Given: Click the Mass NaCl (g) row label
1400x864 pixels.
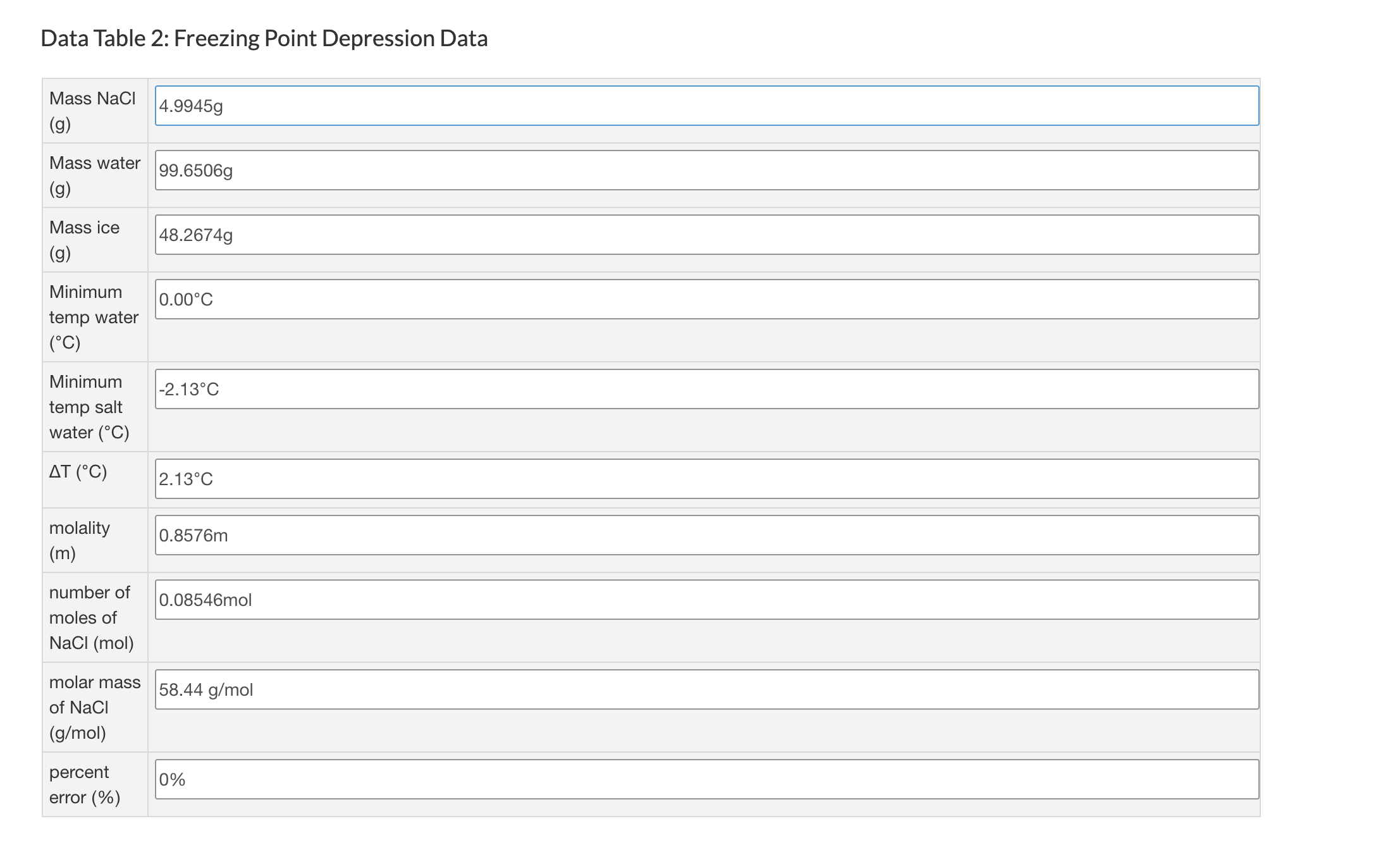Looking at the screenshot, I should point(92,111).
